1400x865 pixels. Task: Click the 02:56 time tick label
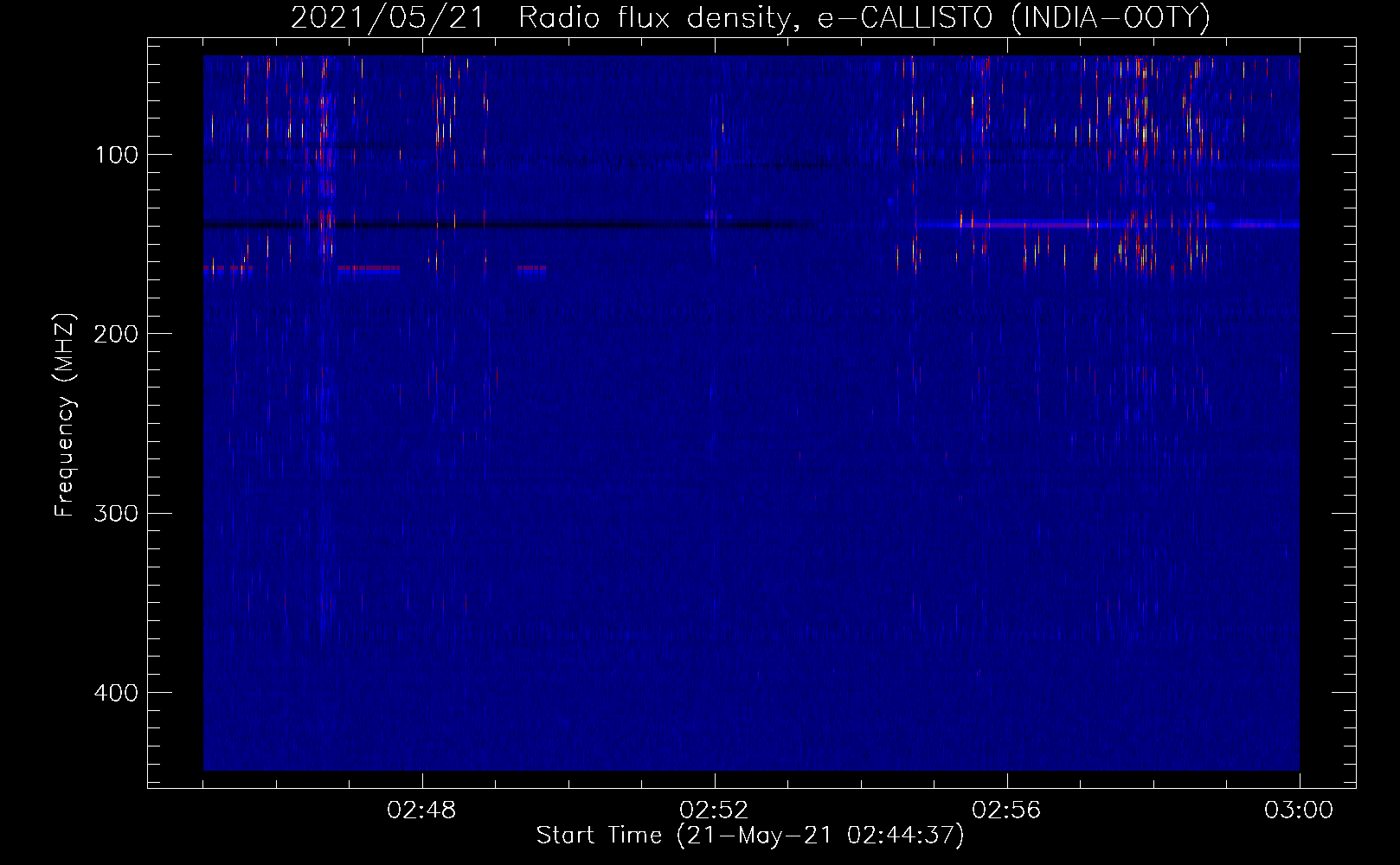(x=1007, y=811)
